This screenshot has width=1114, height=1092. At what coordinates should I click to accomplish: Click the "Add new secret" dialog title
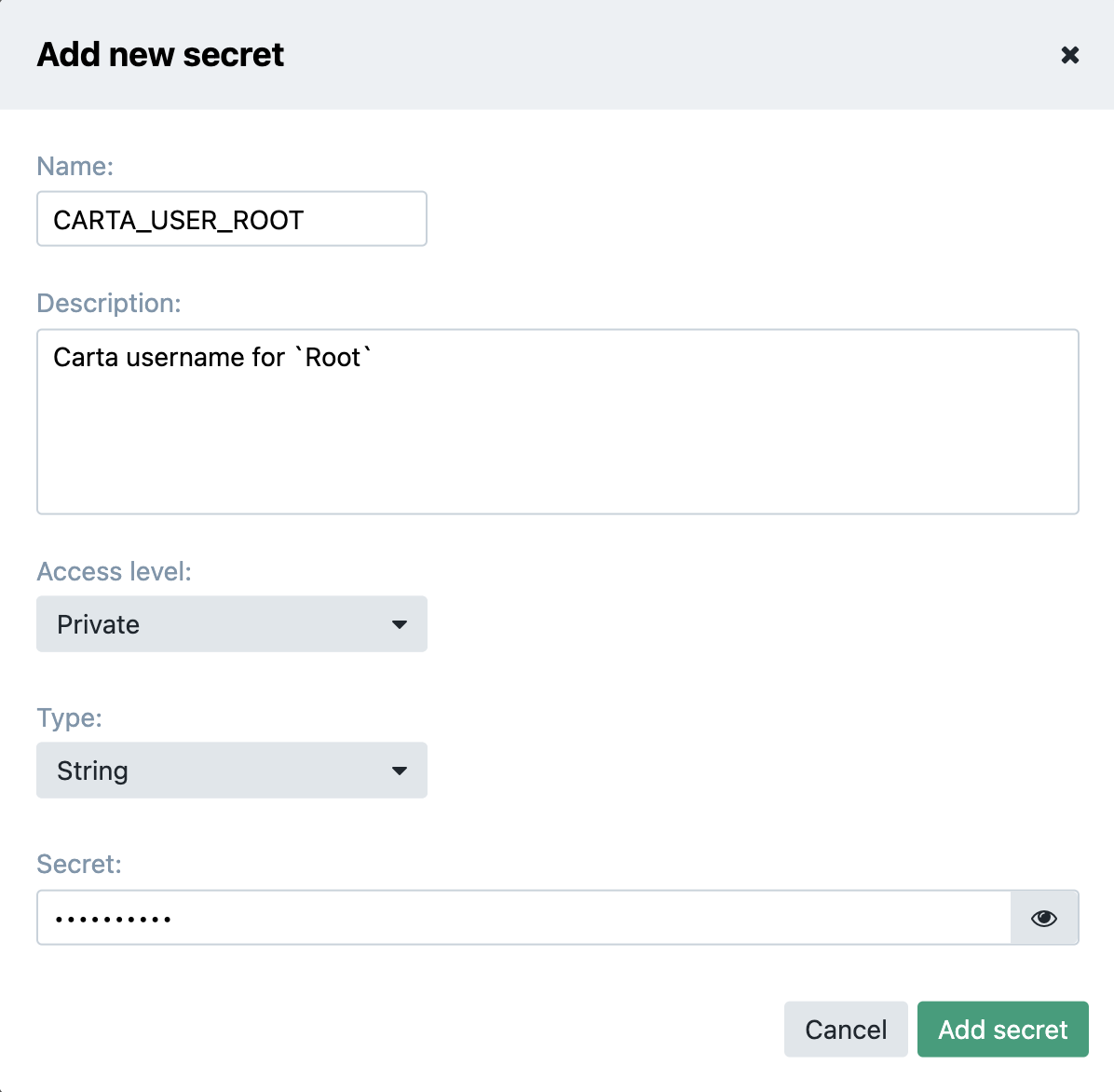pos(160,55)
